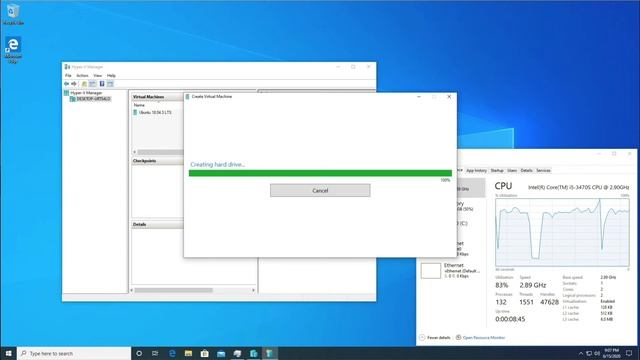The image size is (640, 360).
Task: Click the Name column header
Action: point(139,105)
